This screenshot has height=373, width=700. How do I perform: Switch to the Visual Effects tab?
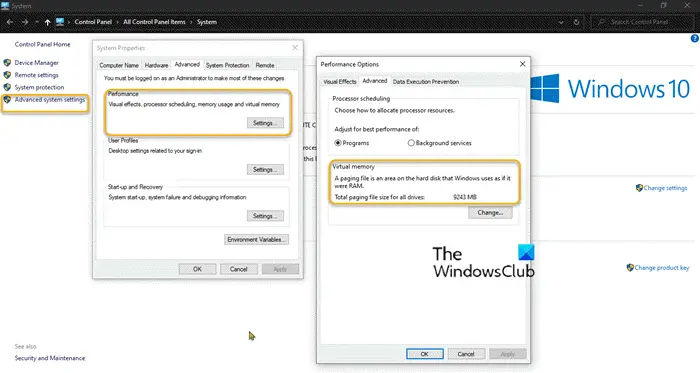coord(340,82)
